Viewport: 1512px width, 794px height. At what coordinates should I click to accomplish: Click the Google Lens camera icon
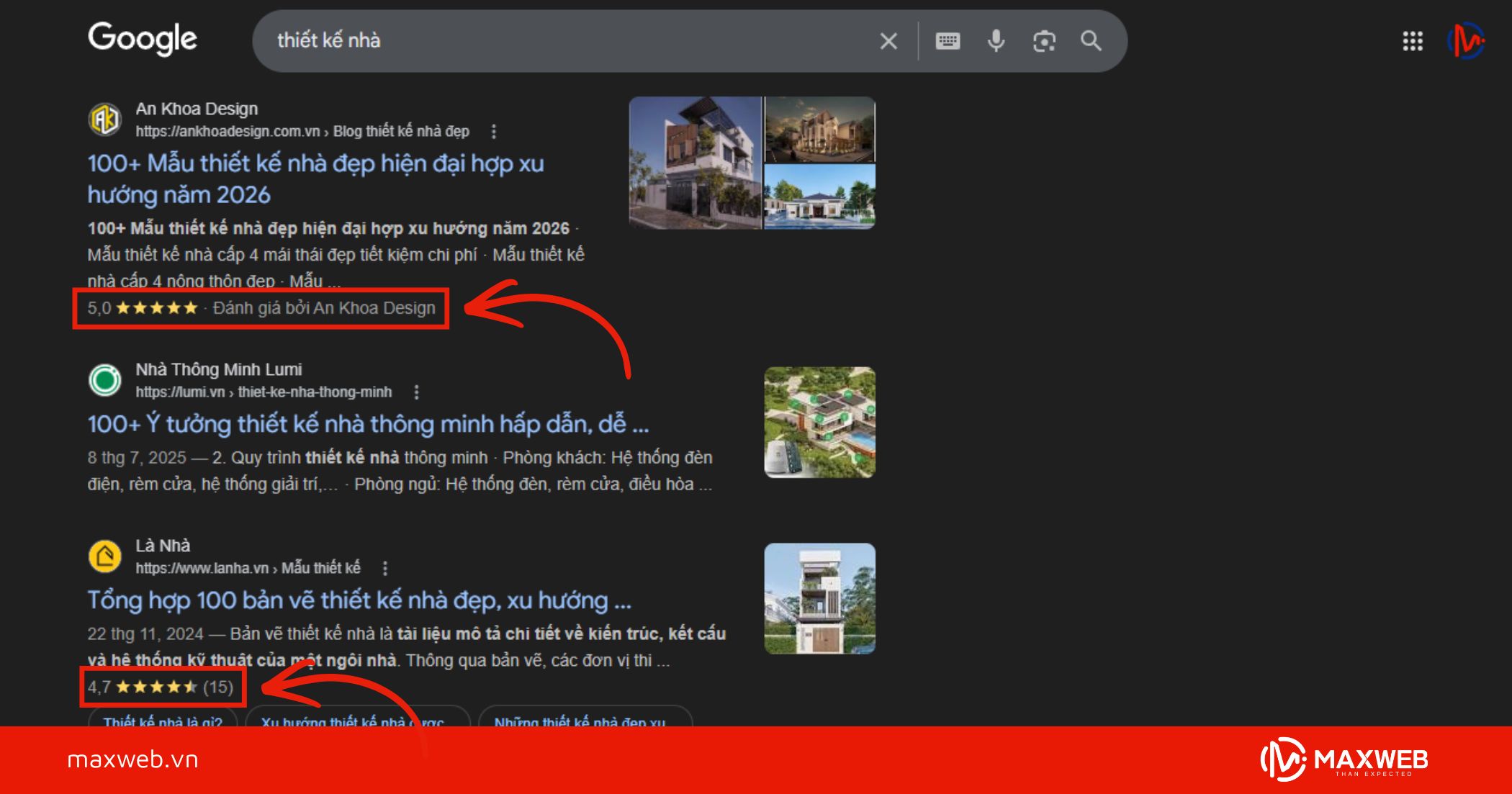click(x=1043, y=41)
